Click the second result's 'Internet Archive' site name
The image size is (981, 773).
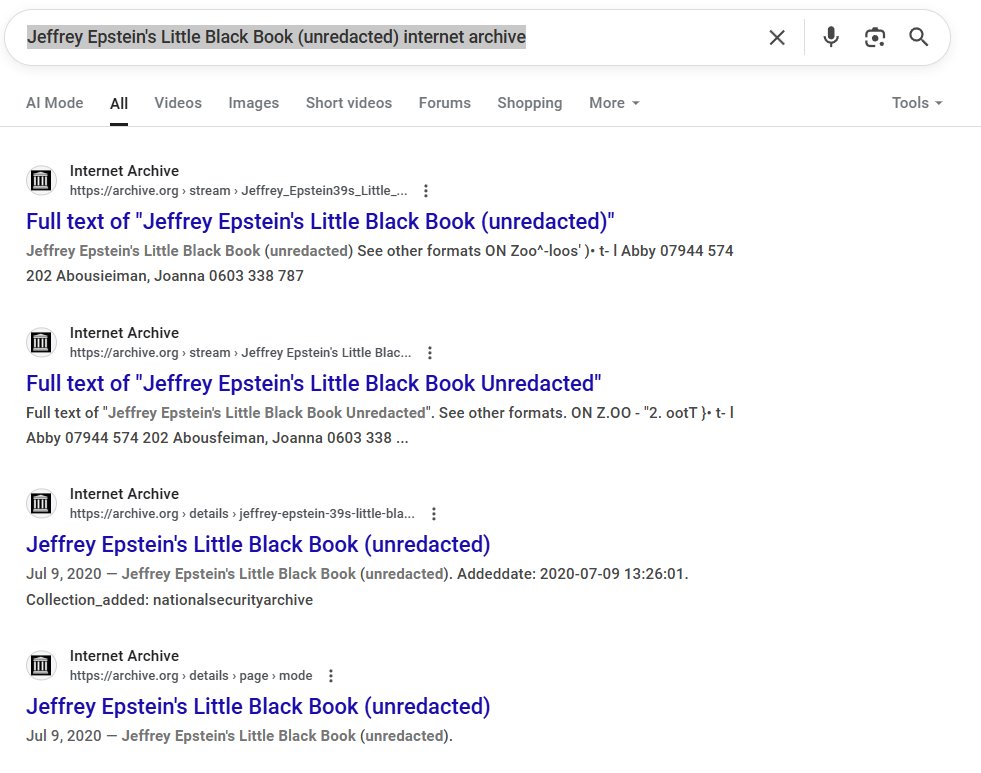pos(125,333)
